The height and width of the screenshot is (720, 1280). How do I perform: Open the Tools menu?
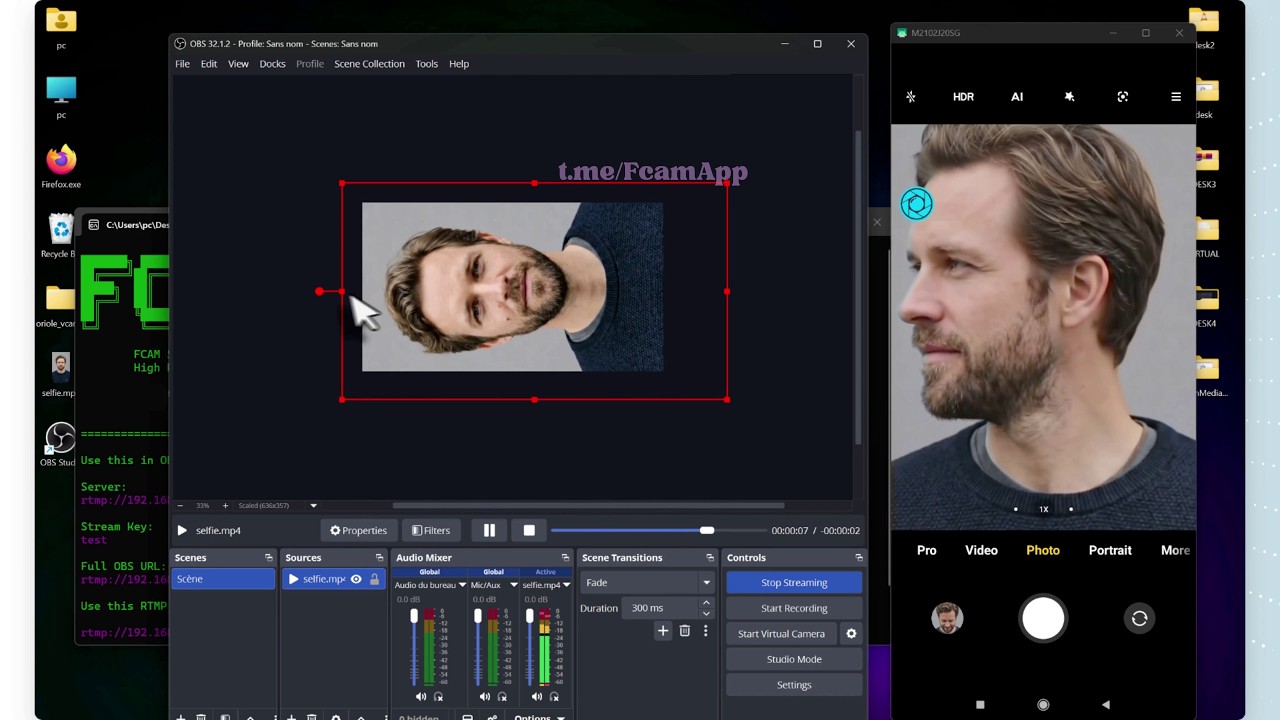427,64
